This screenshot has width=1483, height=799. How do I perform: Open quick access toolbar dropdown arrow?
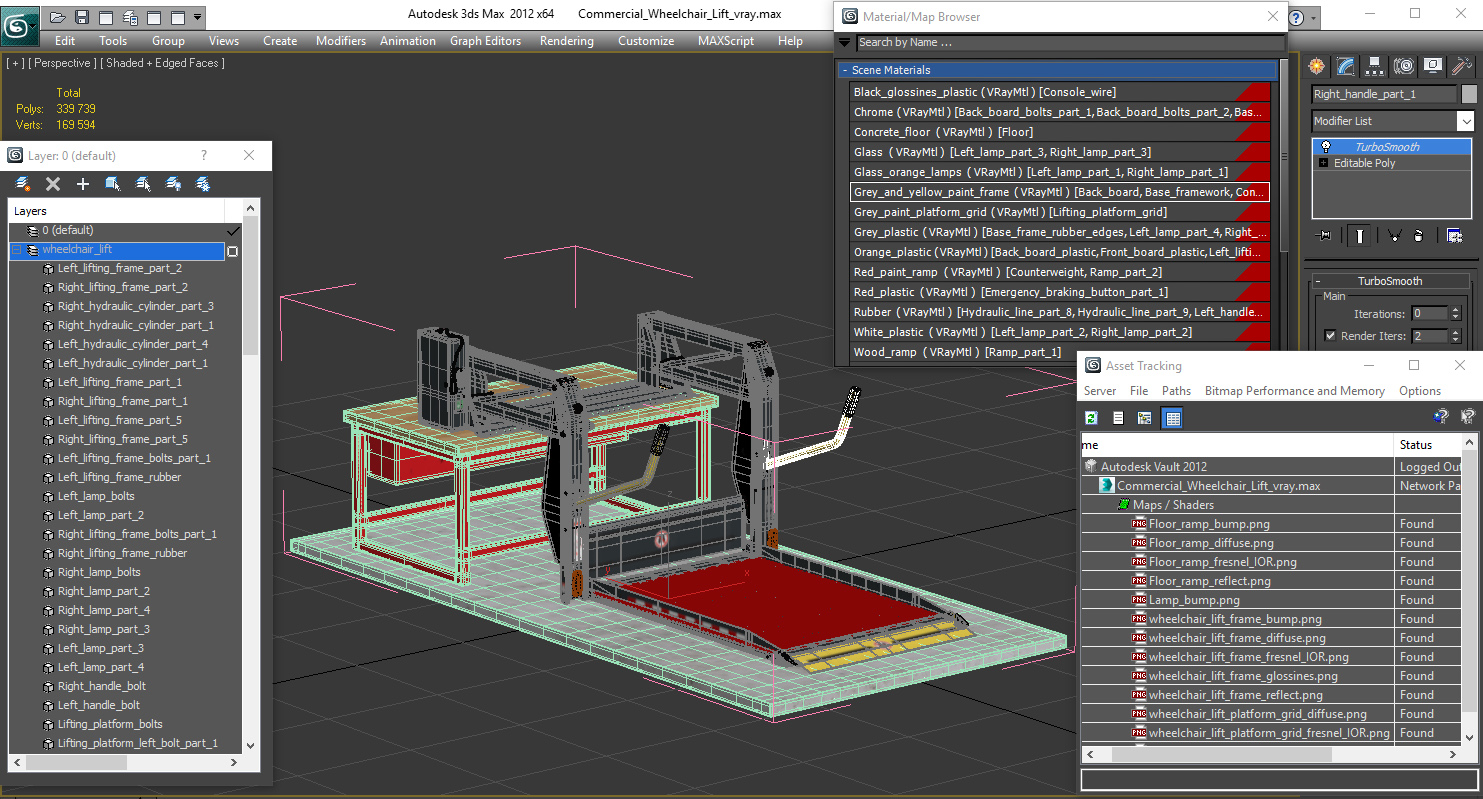198,17
